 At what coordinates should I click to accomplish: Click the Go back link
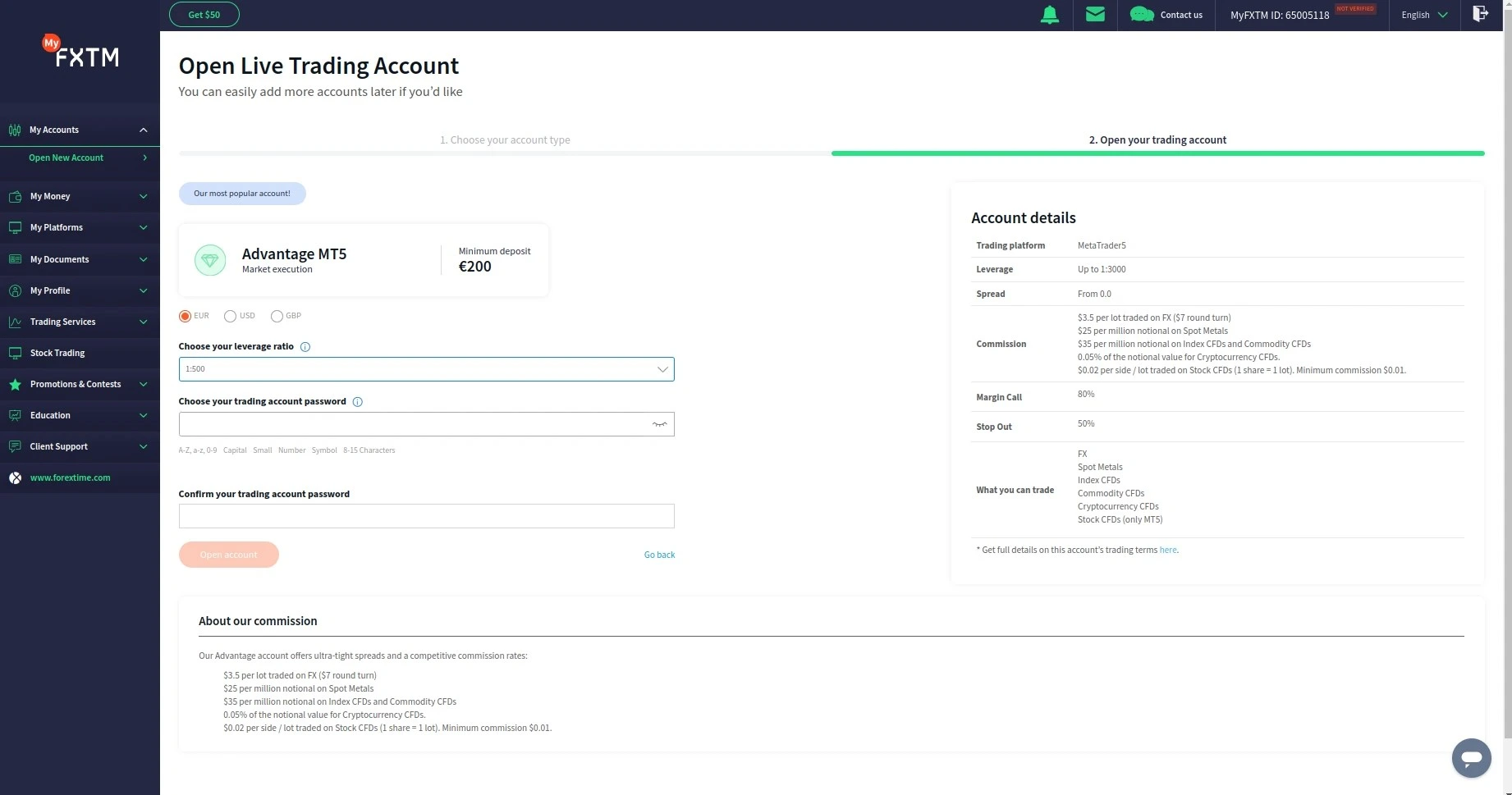659,555
